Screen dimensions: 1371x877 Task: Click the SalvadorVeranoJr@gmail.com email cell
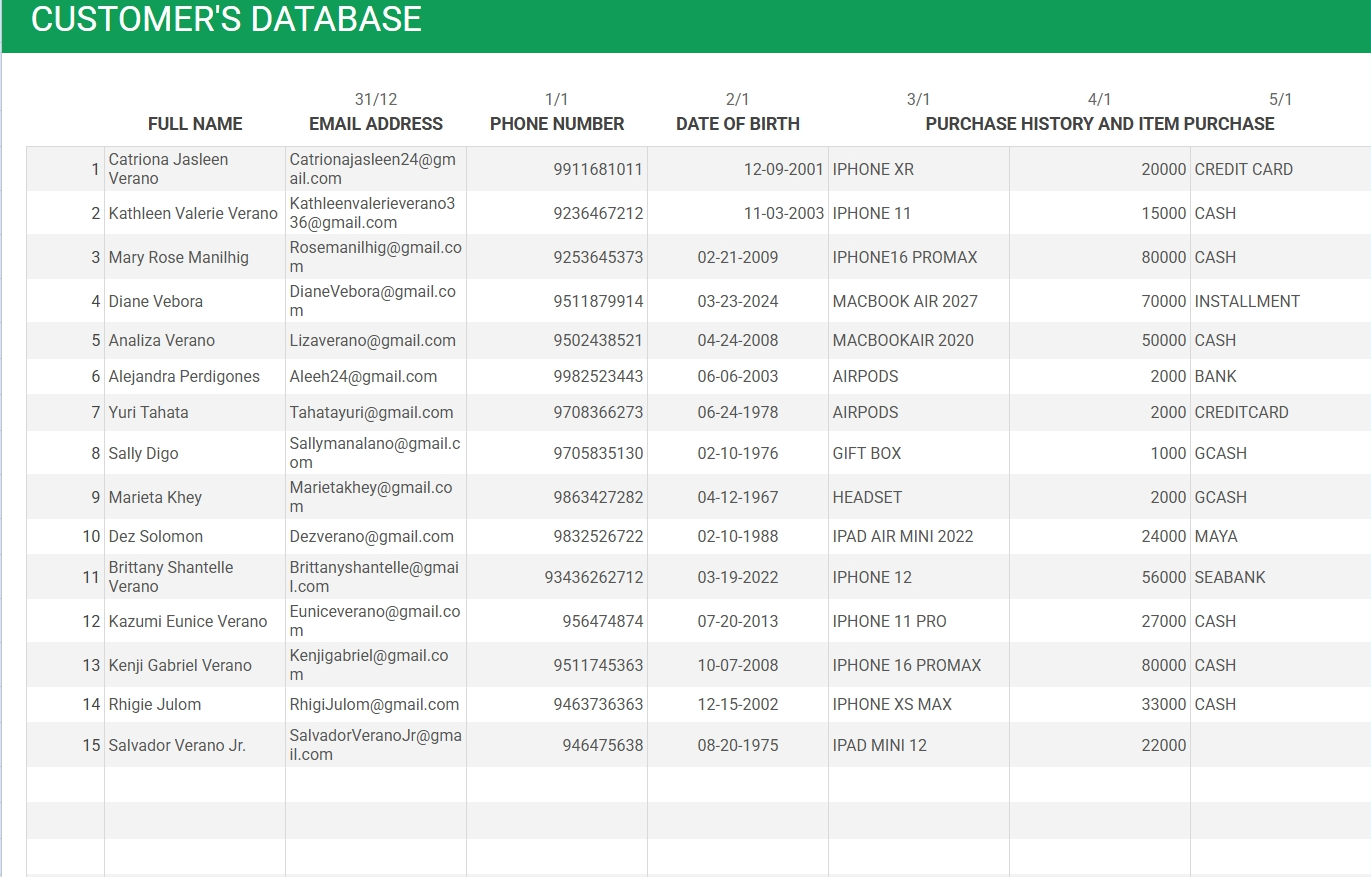point(376,745)
